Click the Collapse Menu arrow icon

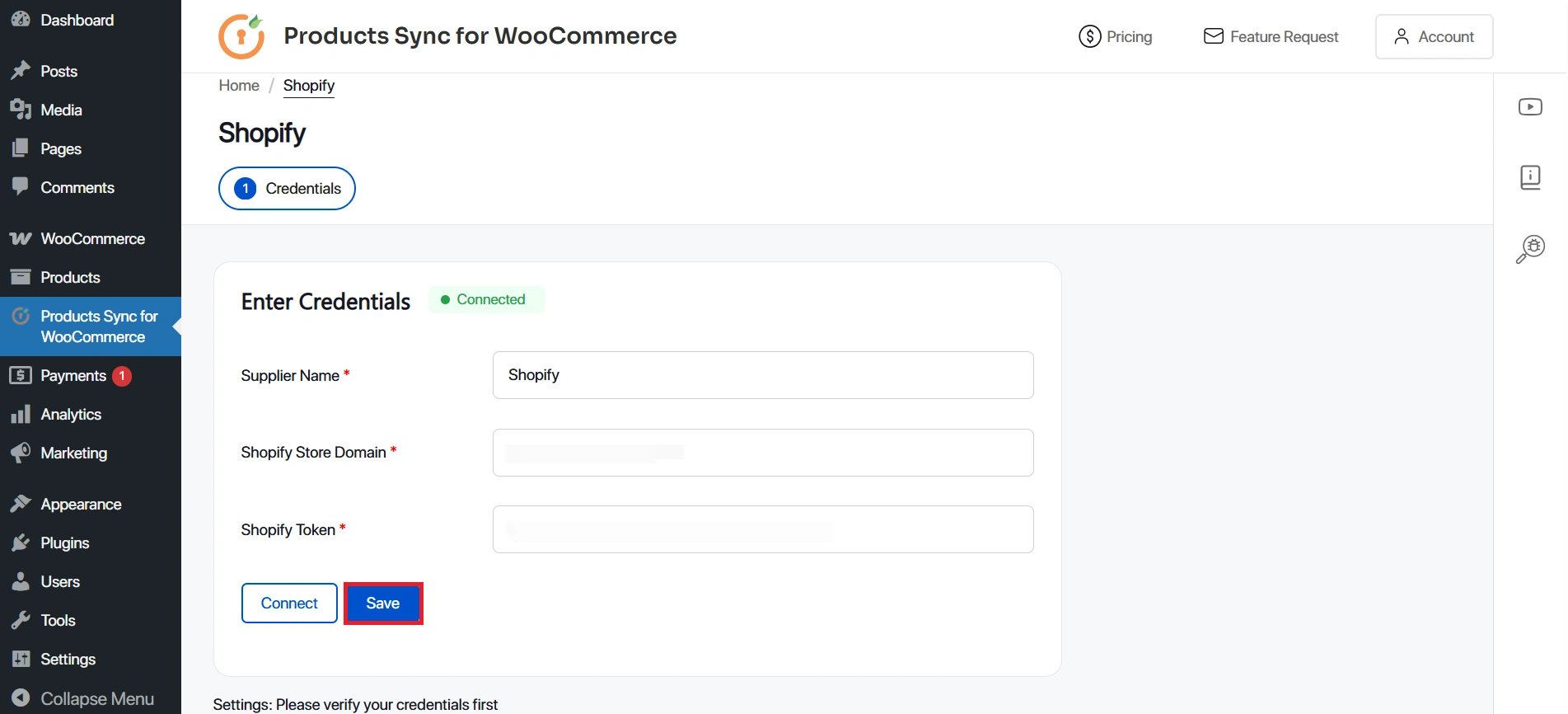tap(21, 698)
